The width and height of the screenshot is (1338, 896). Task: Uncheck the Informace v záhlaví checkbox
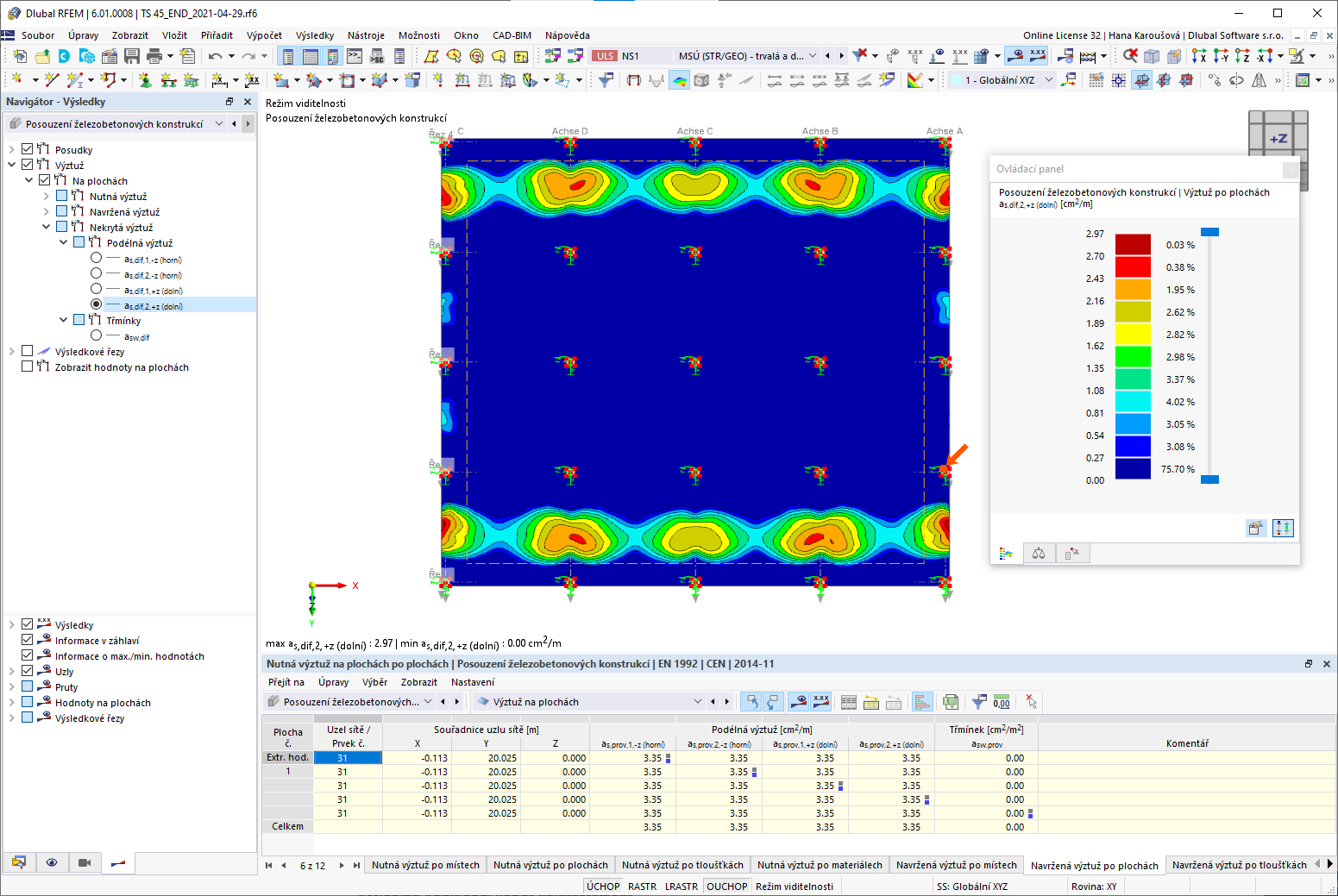pos(28,640)
